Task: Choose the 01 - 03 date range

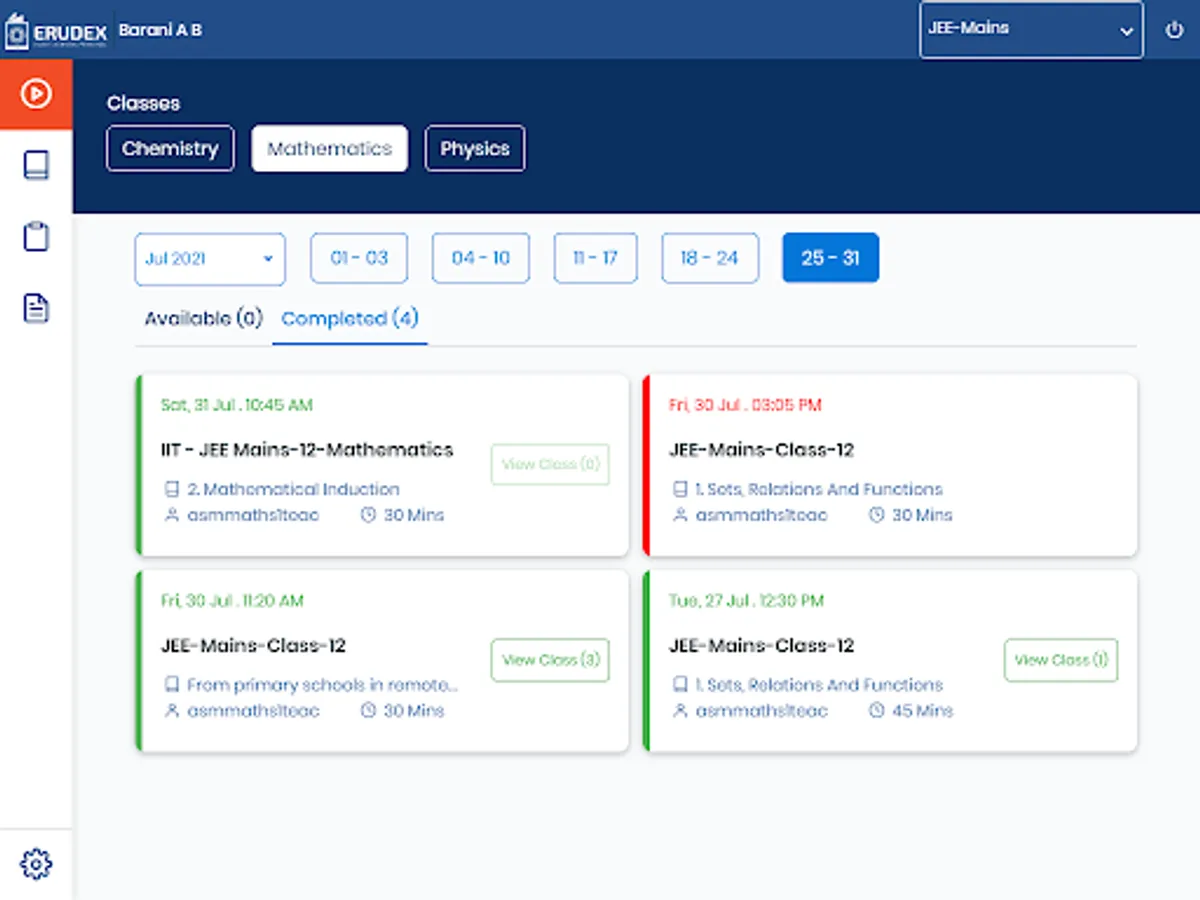Action: (x=359, y=258)
